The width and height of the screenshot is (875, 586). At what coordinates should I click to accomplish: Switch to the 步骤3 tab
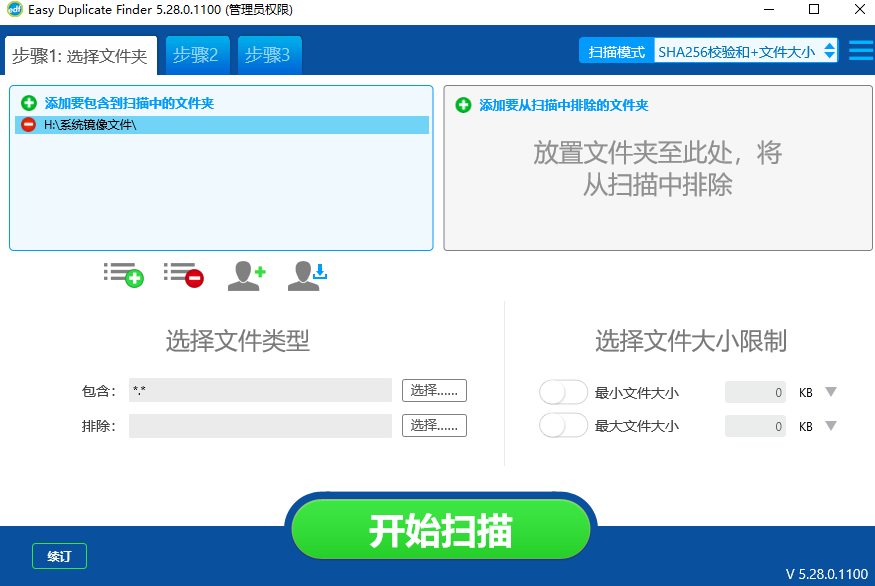tap(268, 55)
